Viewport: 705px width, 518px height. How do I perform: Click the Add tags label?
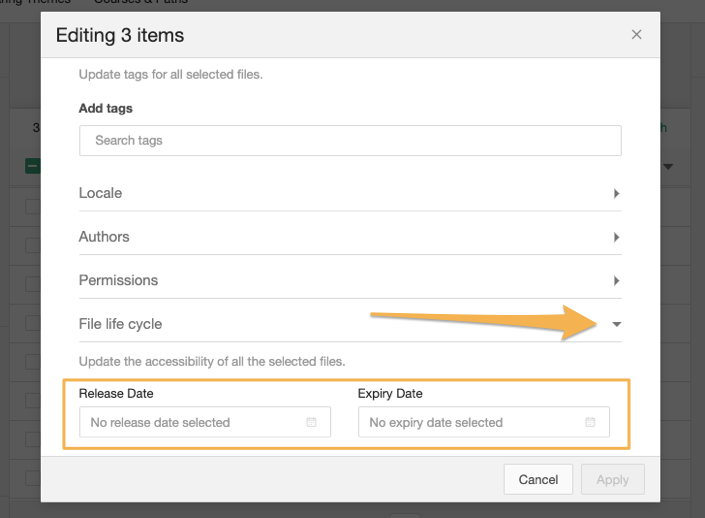coord(106,108)
